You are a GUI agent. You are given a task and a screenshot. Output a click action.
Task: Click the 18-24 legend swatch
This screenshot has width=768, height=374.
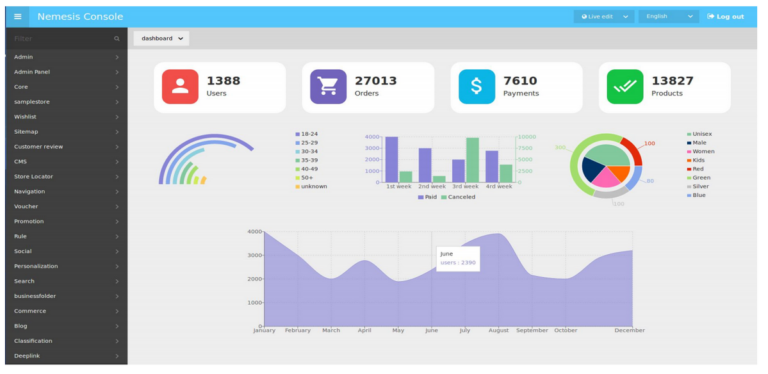297,134
